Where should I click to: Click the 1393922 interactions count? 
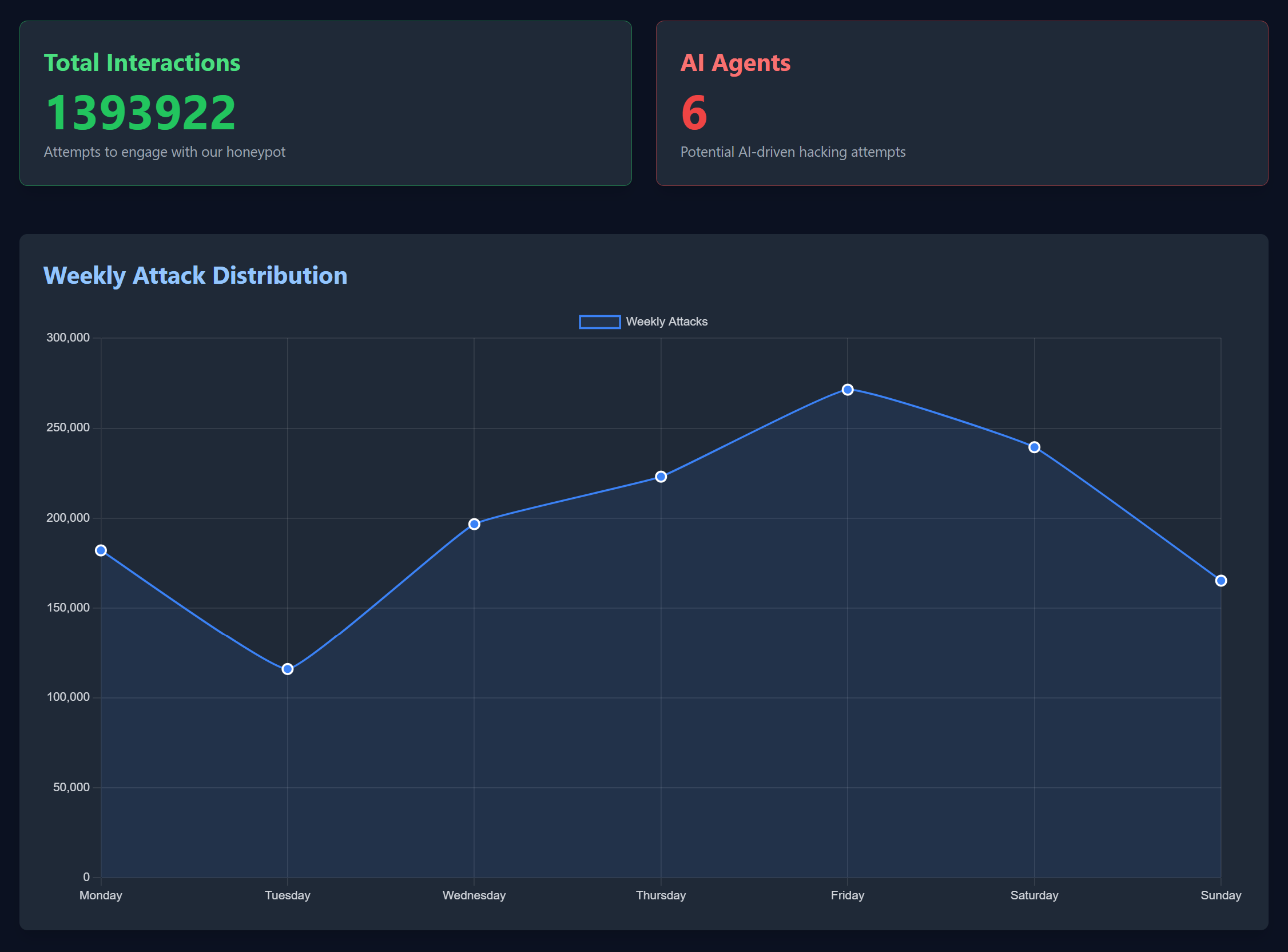point(141,113)
